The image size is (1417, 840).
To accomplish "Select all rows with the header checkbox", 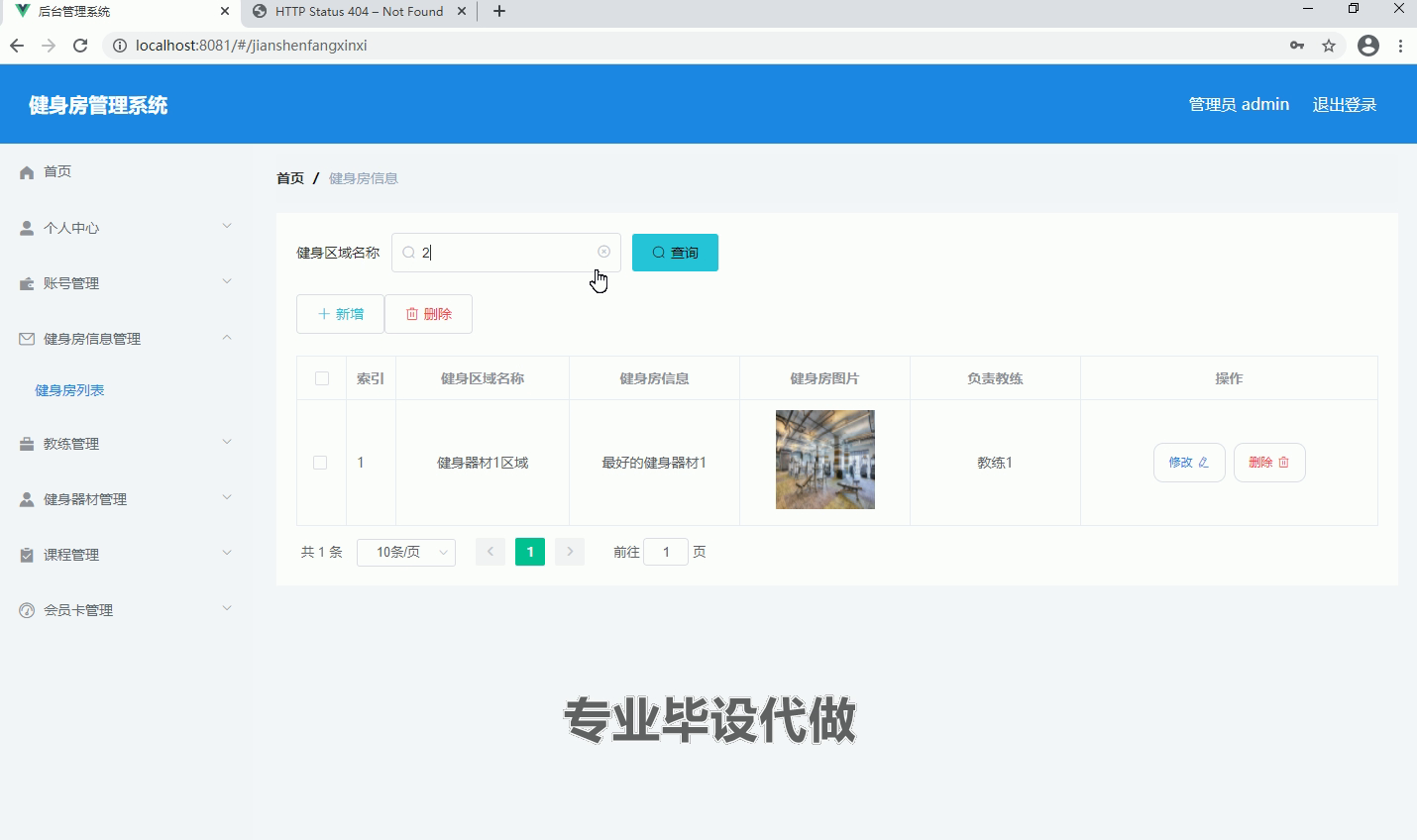I will click(322, 378).
